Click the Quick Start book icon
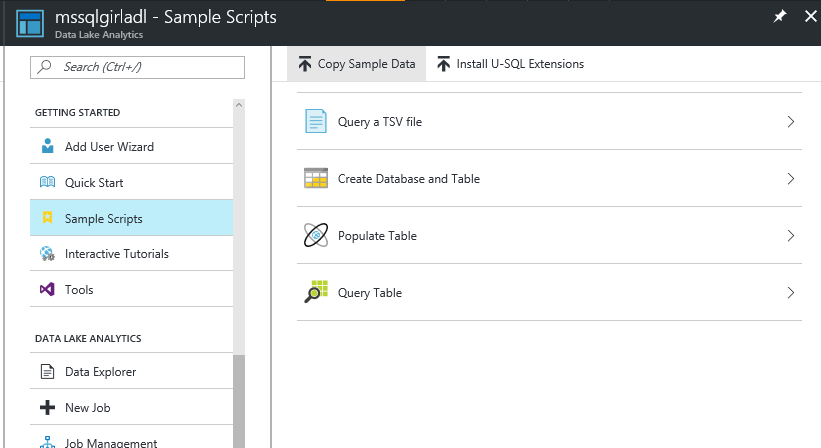Screen dimensions: 821x448 point(48,182)
